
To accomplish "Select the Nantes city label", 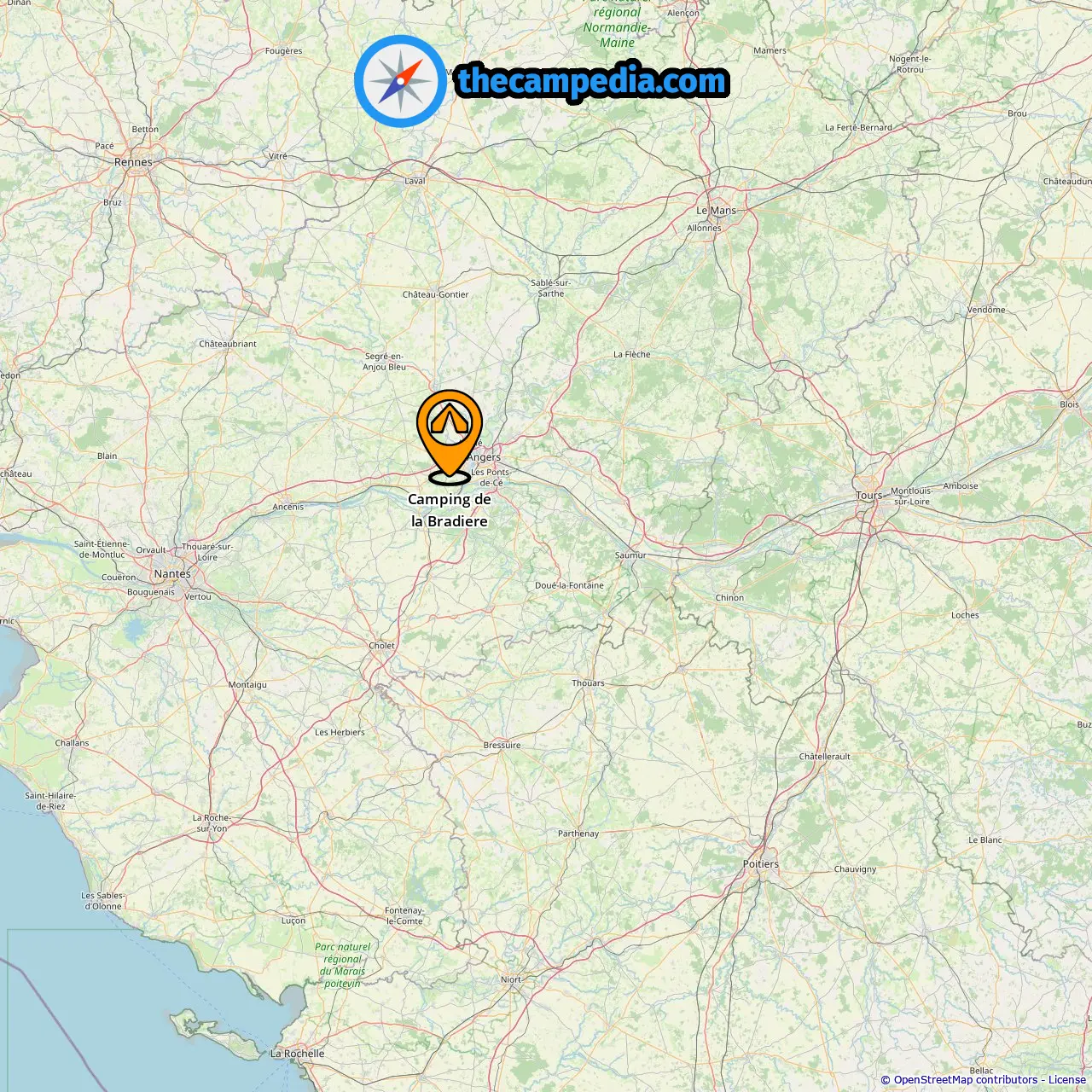I will pyautogui.click(x=172, y=574).
